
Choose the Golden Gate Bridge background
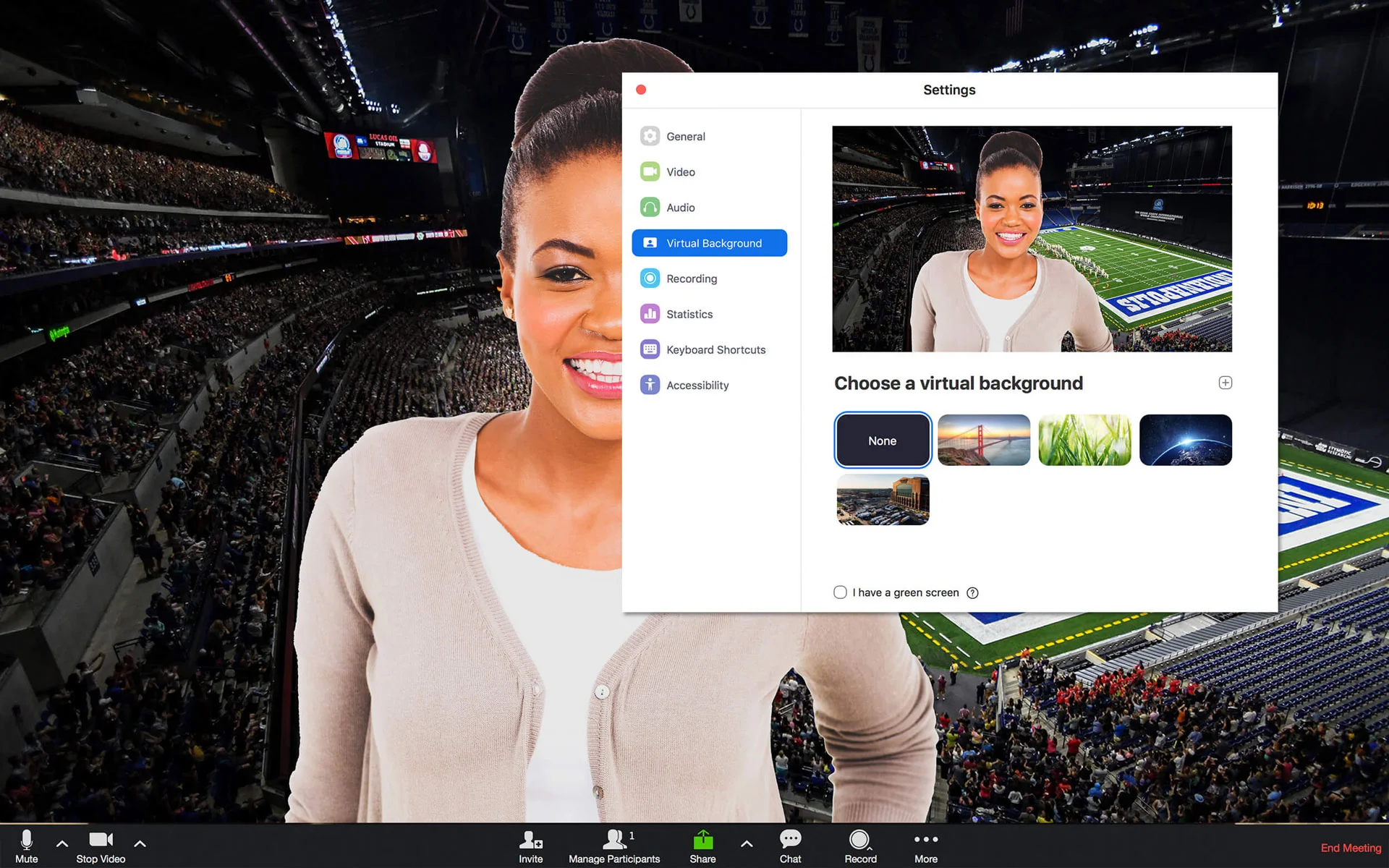(x=984, y=440)
